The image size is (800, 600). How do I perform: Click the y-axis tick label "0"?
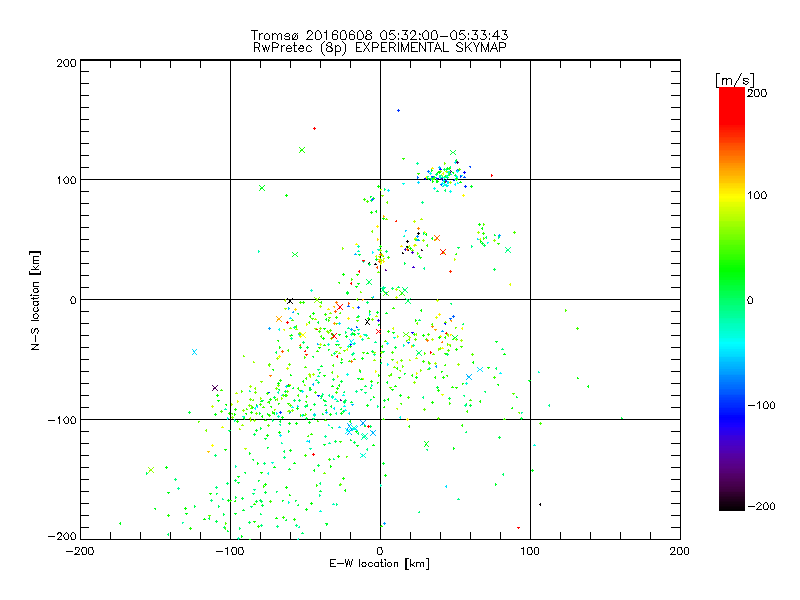[73, 300]
